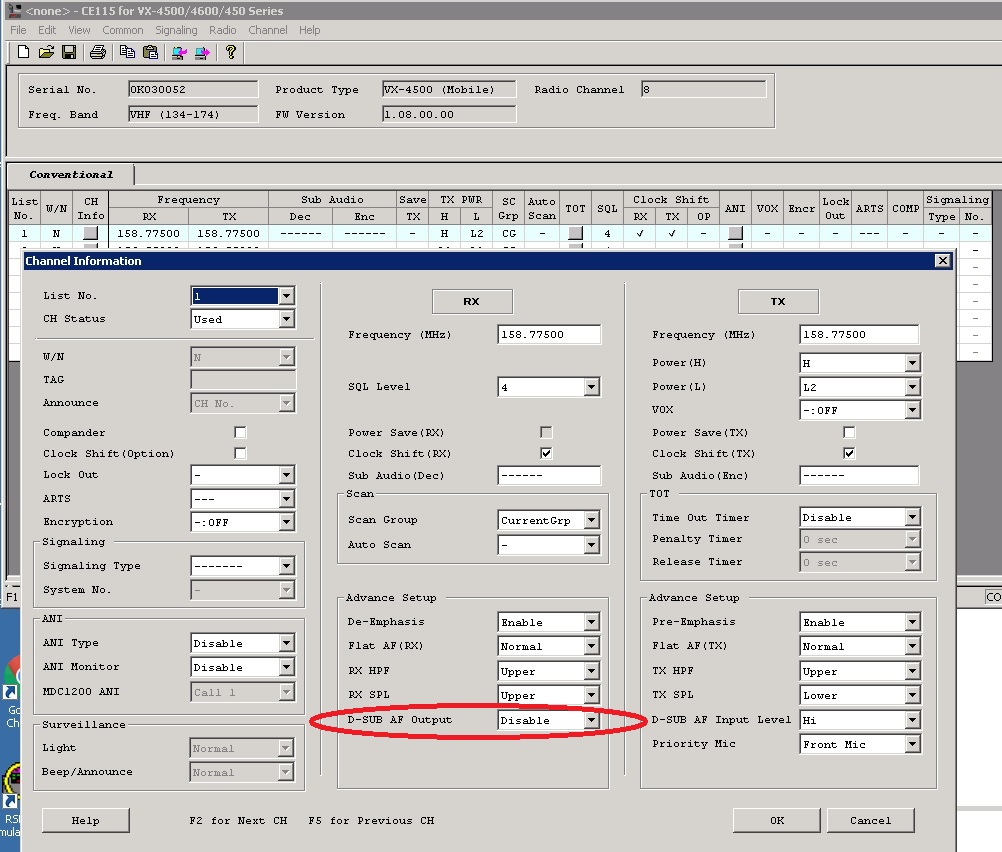Open the Scan Group dropdown

592,520
